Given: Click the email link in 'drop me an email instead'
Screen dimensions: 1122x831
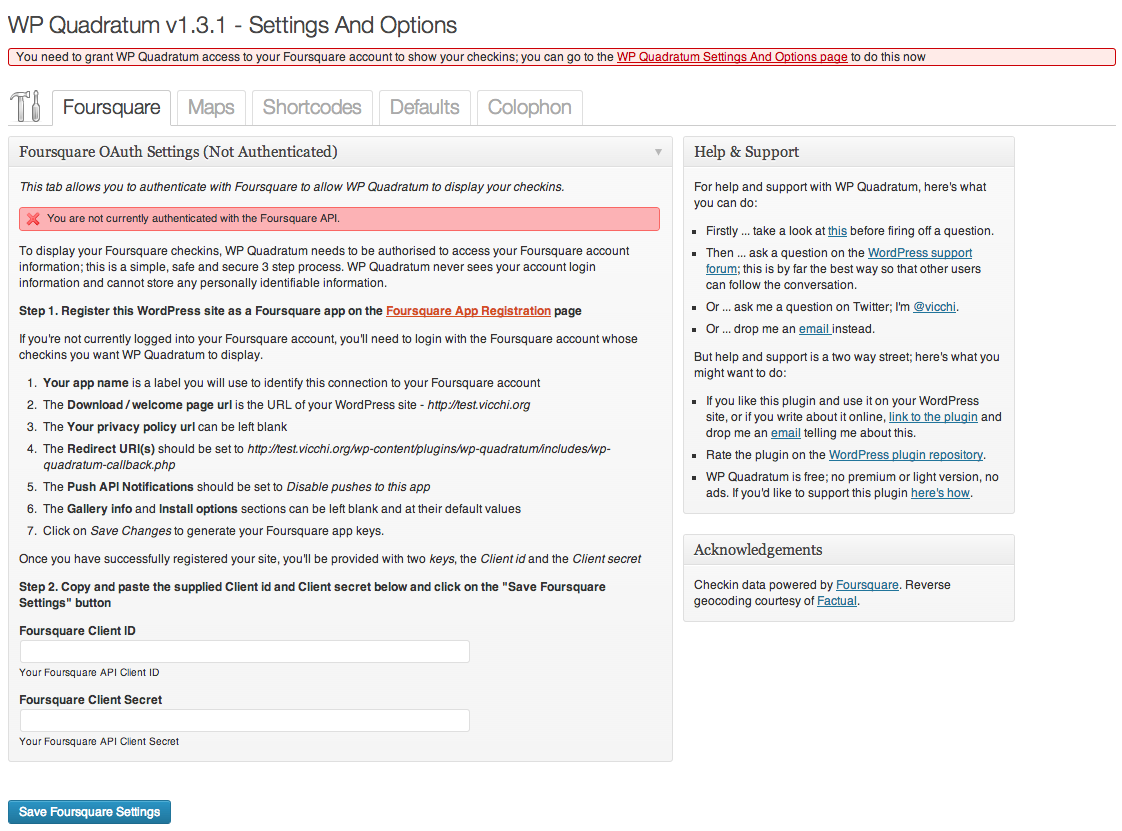Looking at the screenshot, I should pos(814,329).
